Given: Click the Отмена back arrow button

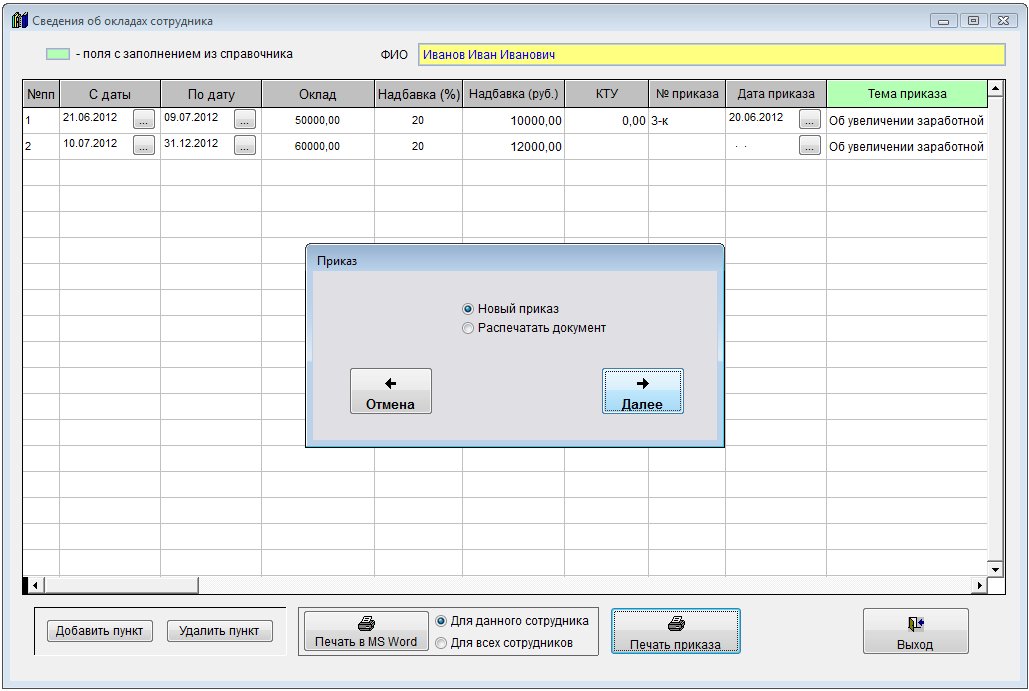Looking at the screenshot, I should pyautogui.click(x=390, y=391).
